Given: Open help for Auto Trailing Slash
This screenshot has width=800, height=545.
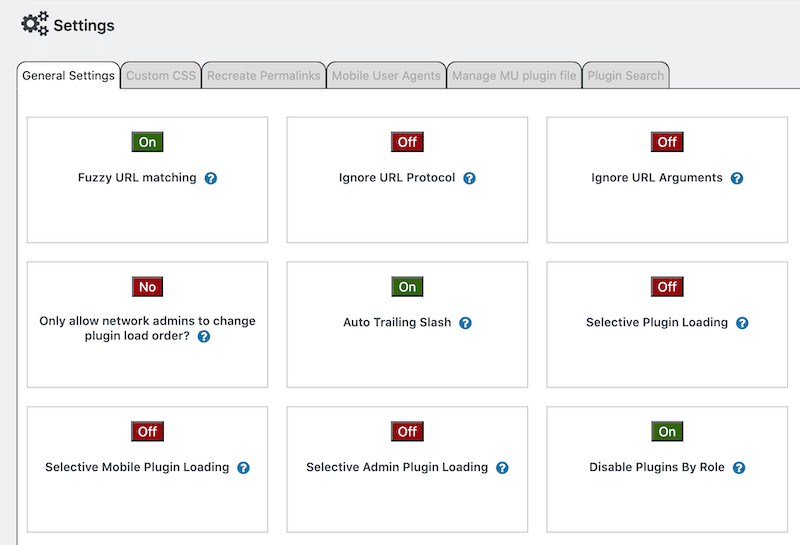Looking at the screenshot, I should [x=465, y=323].
